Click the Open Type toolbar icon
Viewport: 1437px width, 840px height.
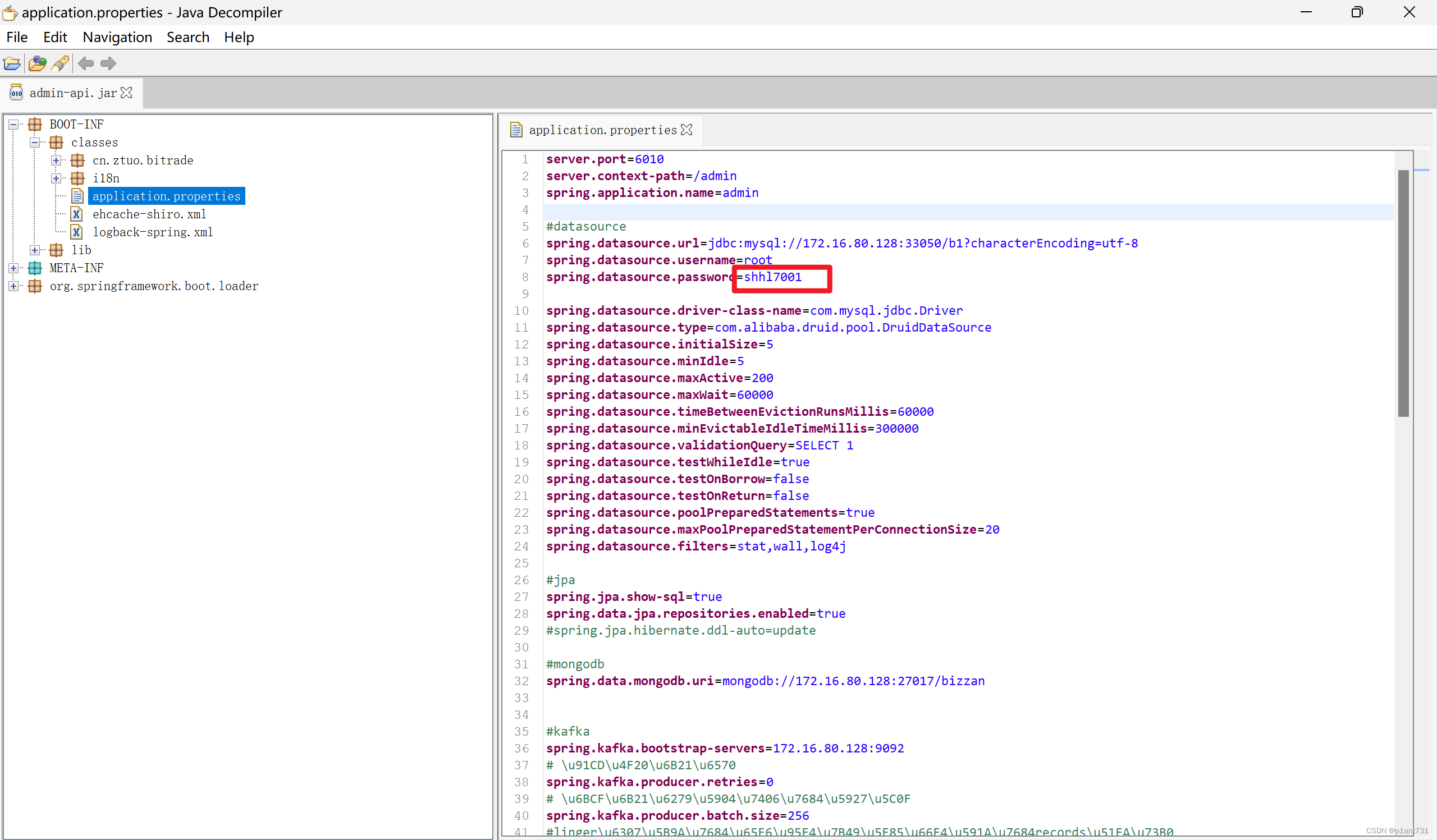[37, 63]
